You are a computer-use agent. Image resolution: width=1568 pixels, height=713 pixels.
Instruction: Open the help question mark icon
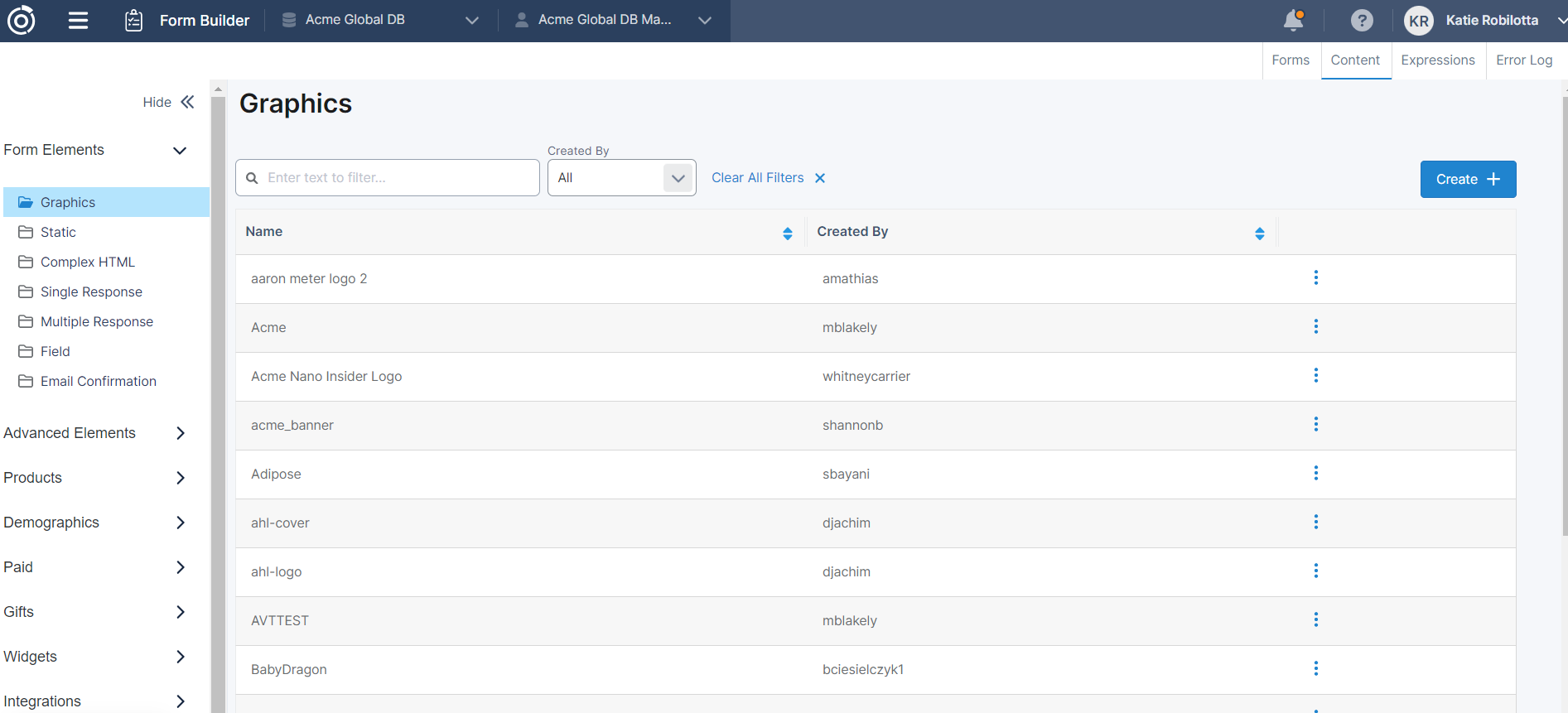(x=1361, y=21)
